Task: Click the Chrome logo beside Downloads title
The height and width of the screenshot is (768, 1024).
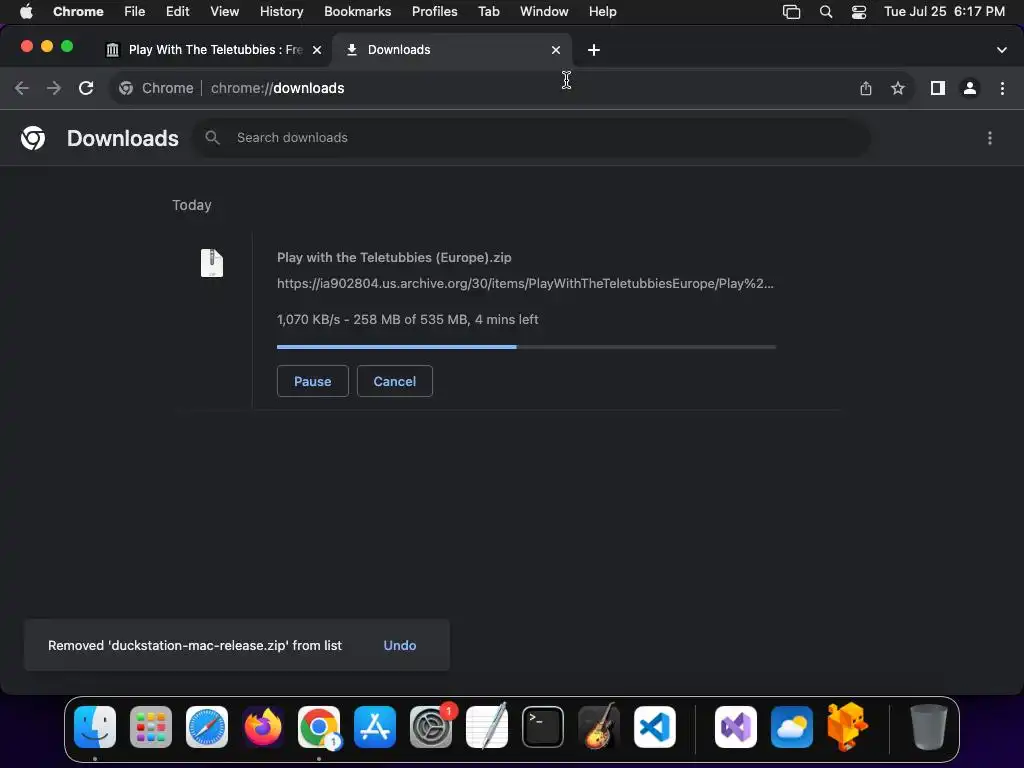Action: [x=33, y=138]
